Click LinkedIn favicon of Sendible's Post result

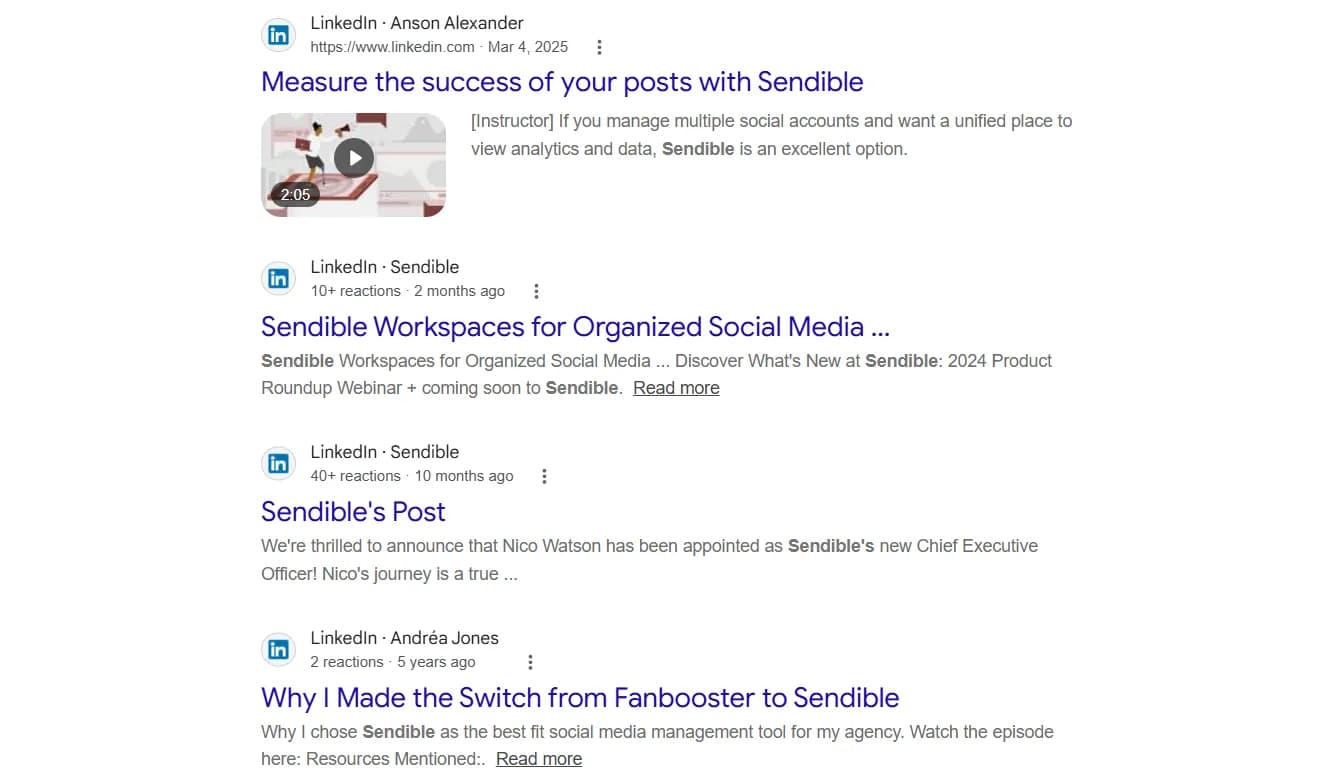(x=278, y=464)
